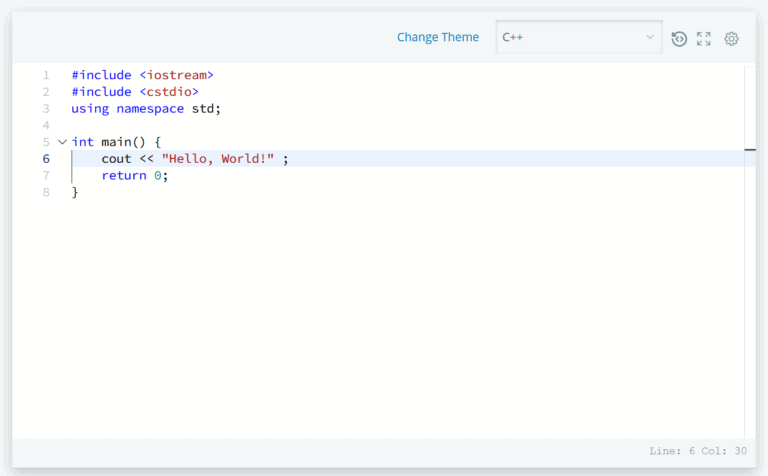
Task: Click the Change Theme link
Action: pos(438,37)
